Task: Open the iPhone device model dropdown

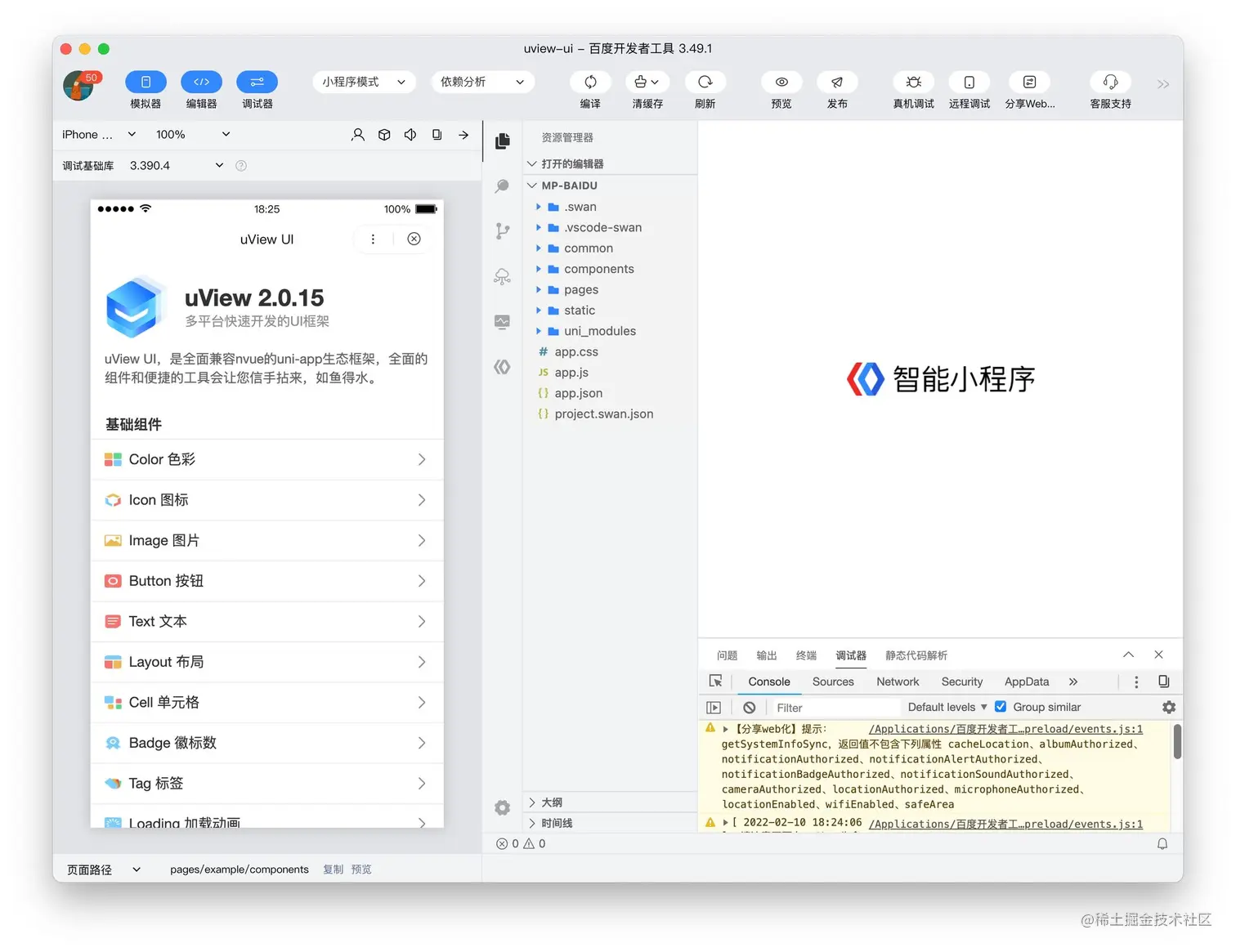Action: pos(100,134)
